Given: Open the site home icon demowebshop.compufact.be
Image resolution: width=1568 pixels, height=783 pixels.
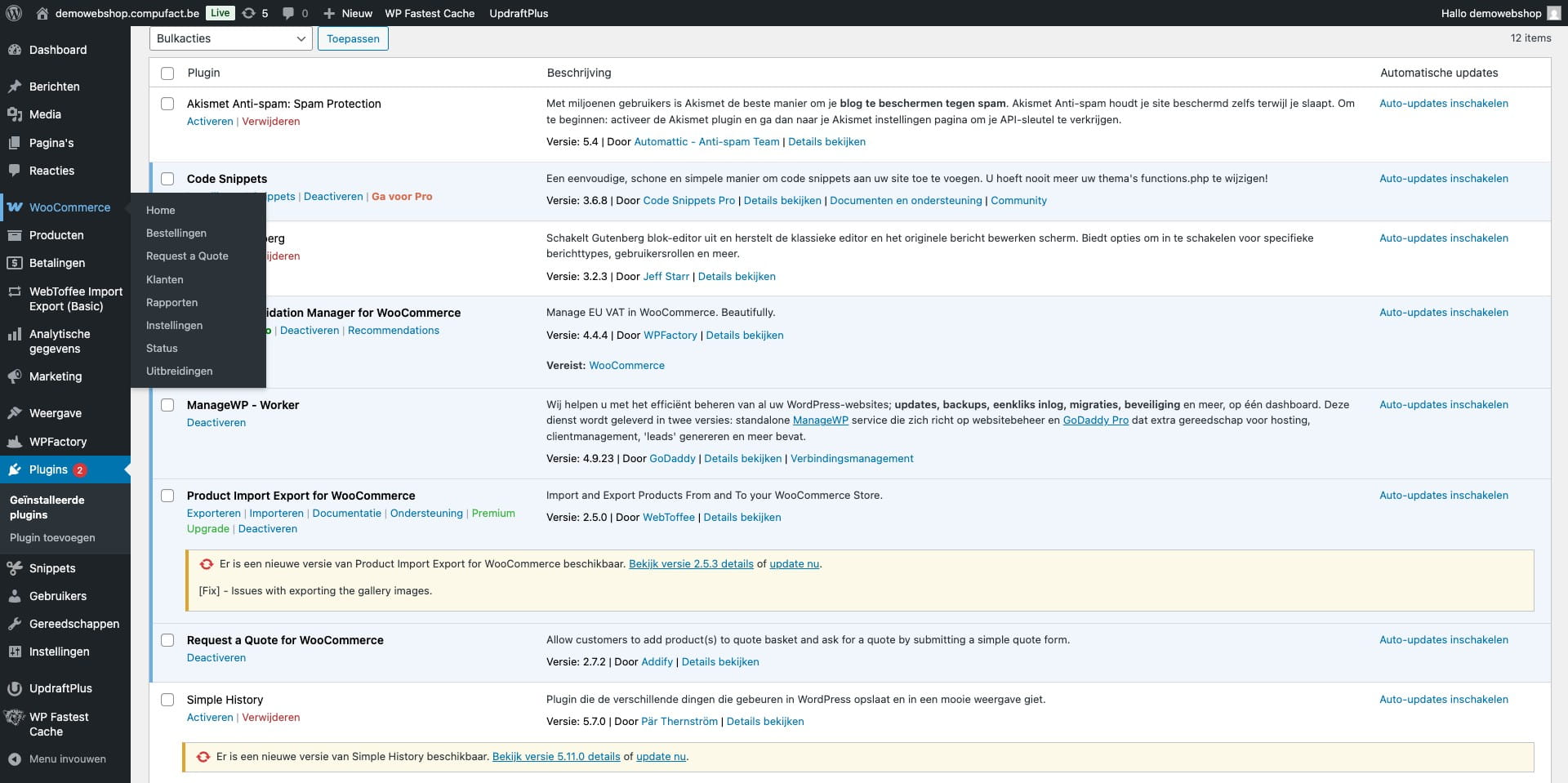Looking at the screenshot, I should tap(43, 13).
